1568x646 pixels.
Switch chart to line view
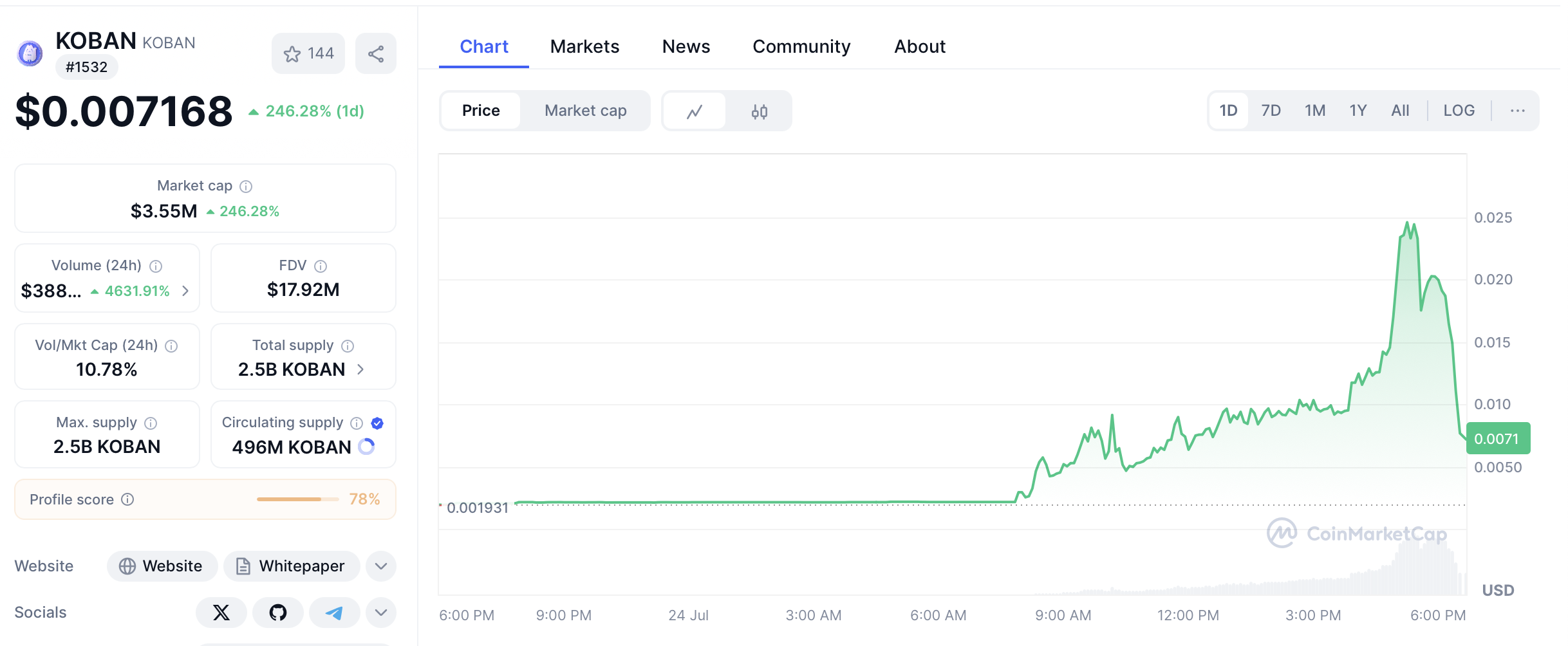695,111
